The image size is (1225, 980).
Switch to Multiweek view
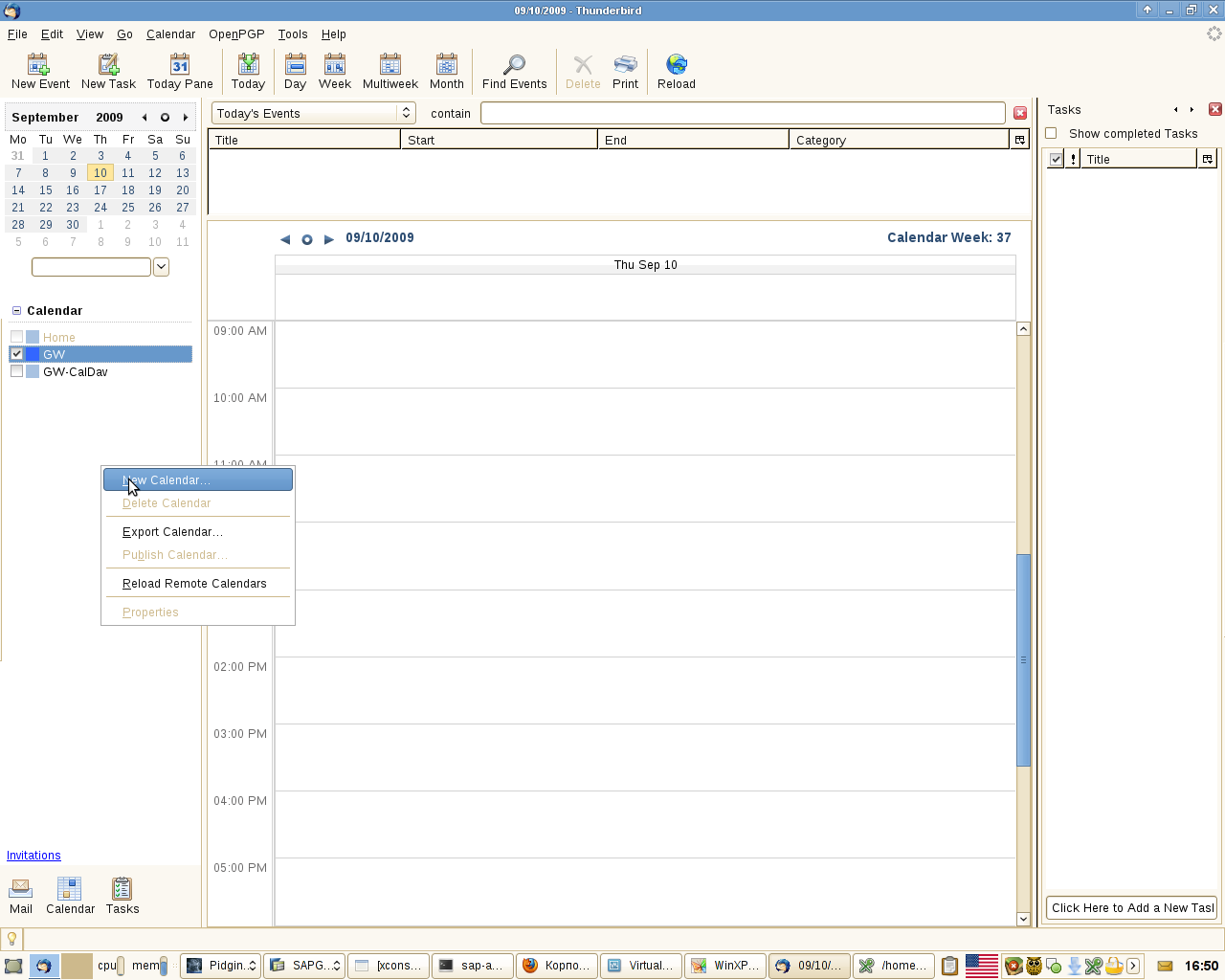click(390, 72)
